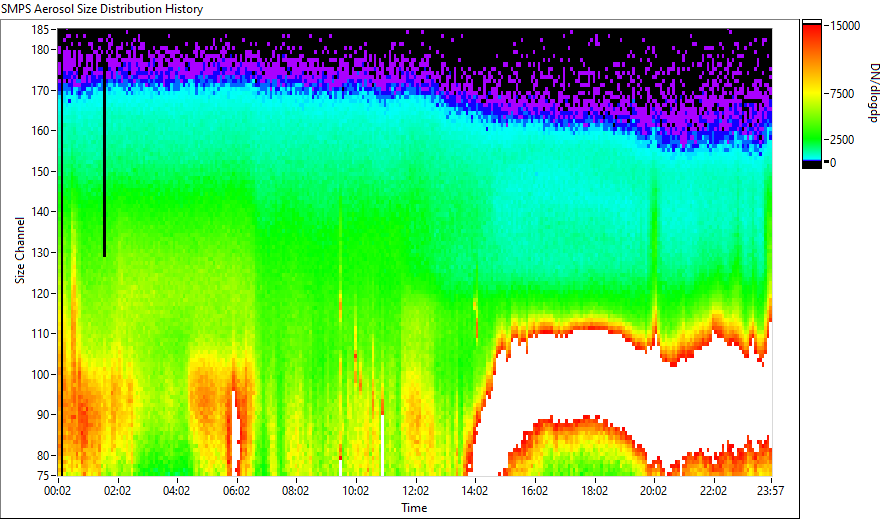The width and height of the screenshot is (884, 519).
Task: Click the 185 size channel tick
Action: [x=40, y=29]
